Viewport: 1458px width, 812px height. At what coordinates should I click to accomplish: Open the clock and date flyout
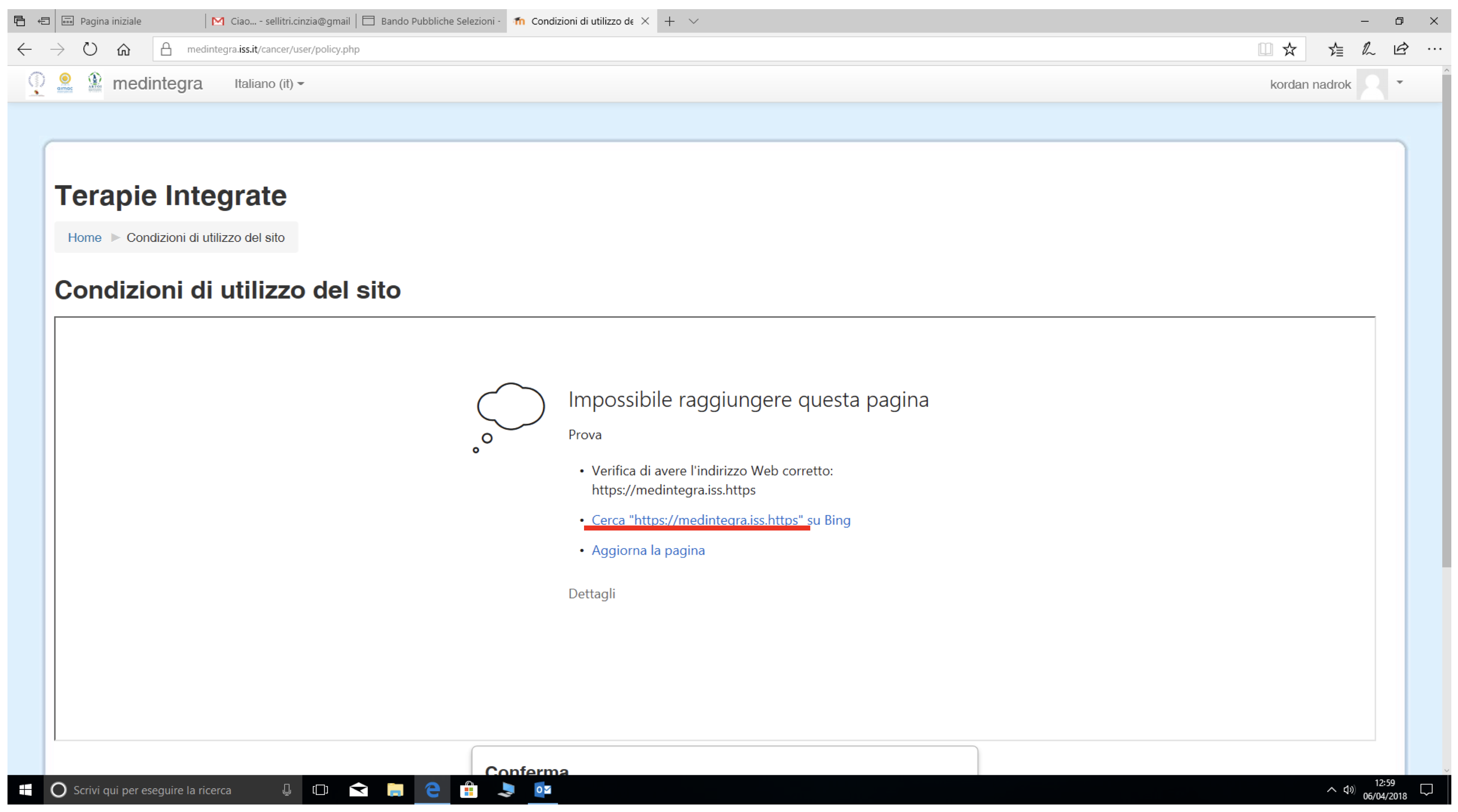tap(1384, 790)
